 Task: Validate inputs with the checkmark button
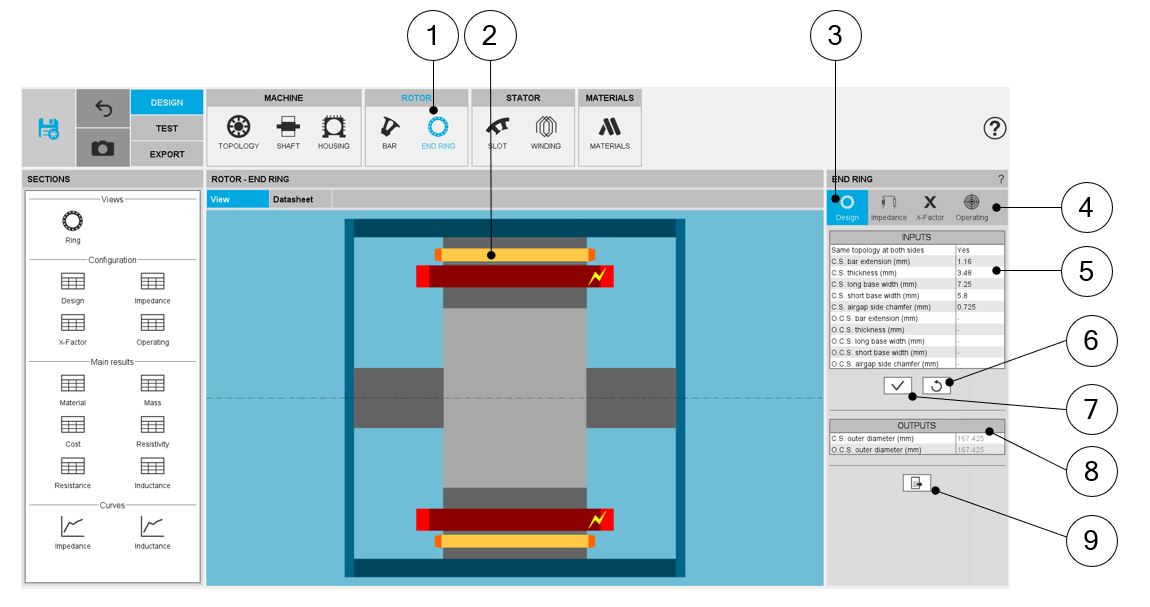click(897, 385)
